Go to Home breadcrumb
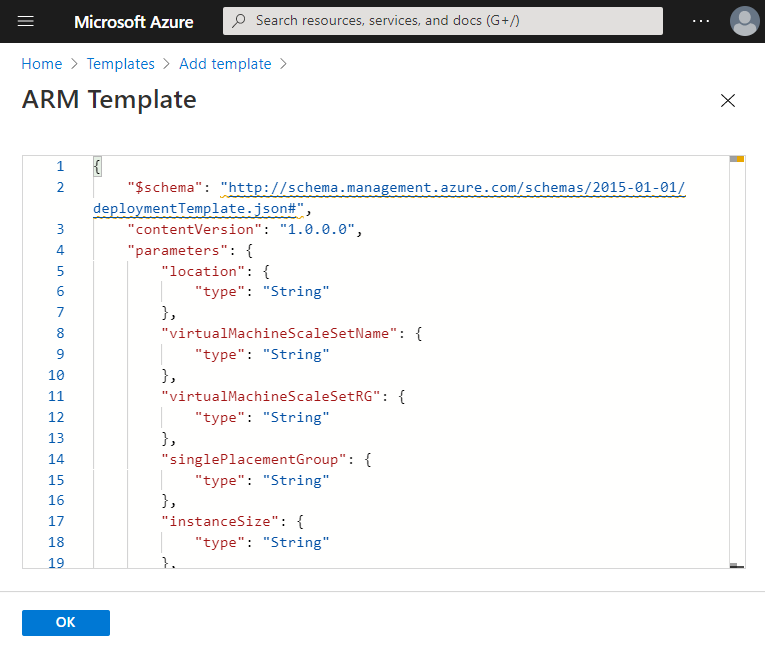The width and height of the screenshot is (765, 653). point(42,64)
